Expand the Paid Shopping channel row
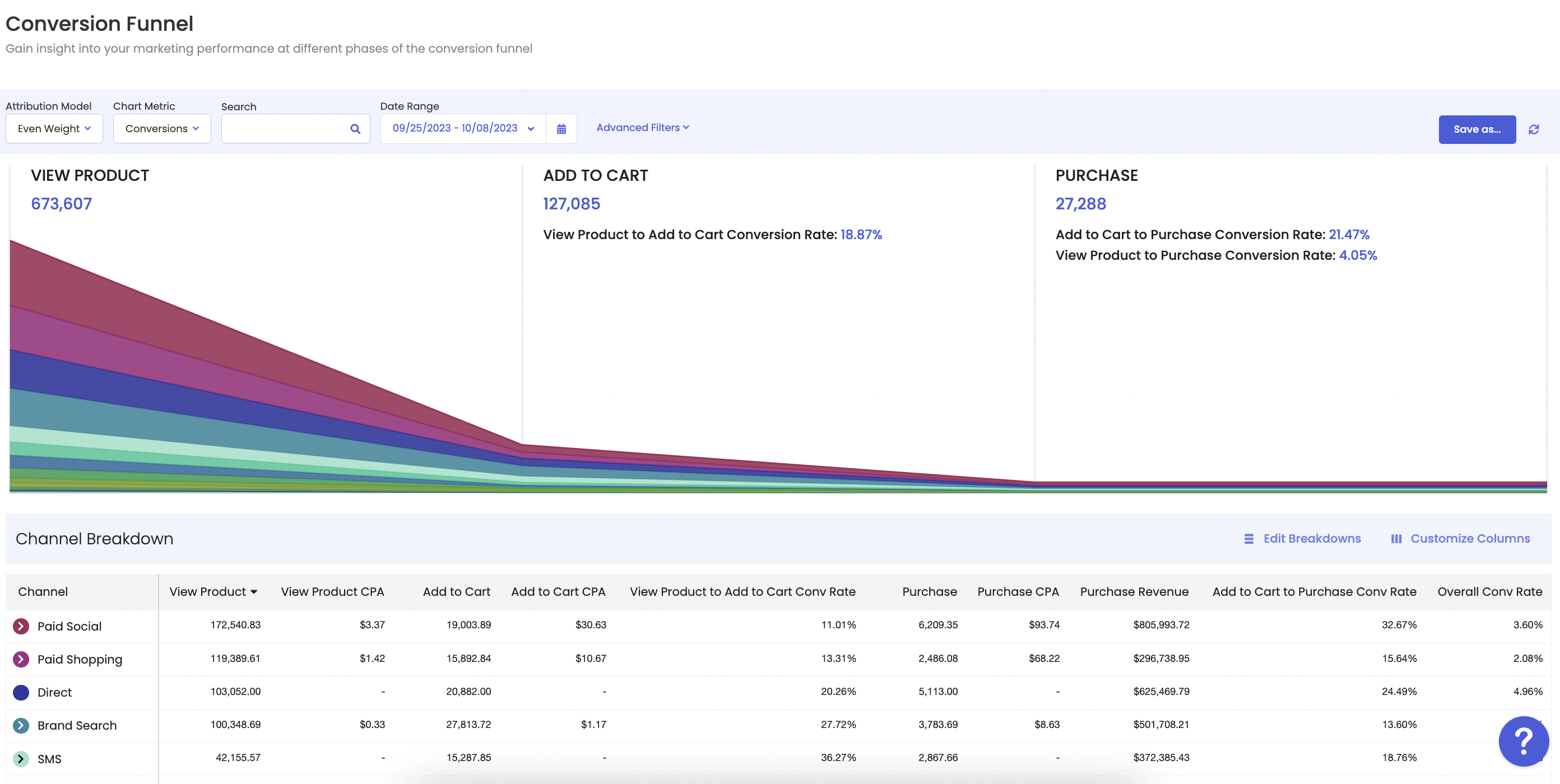The width and height of the screenshot is (1560, 784). point(21,659)
